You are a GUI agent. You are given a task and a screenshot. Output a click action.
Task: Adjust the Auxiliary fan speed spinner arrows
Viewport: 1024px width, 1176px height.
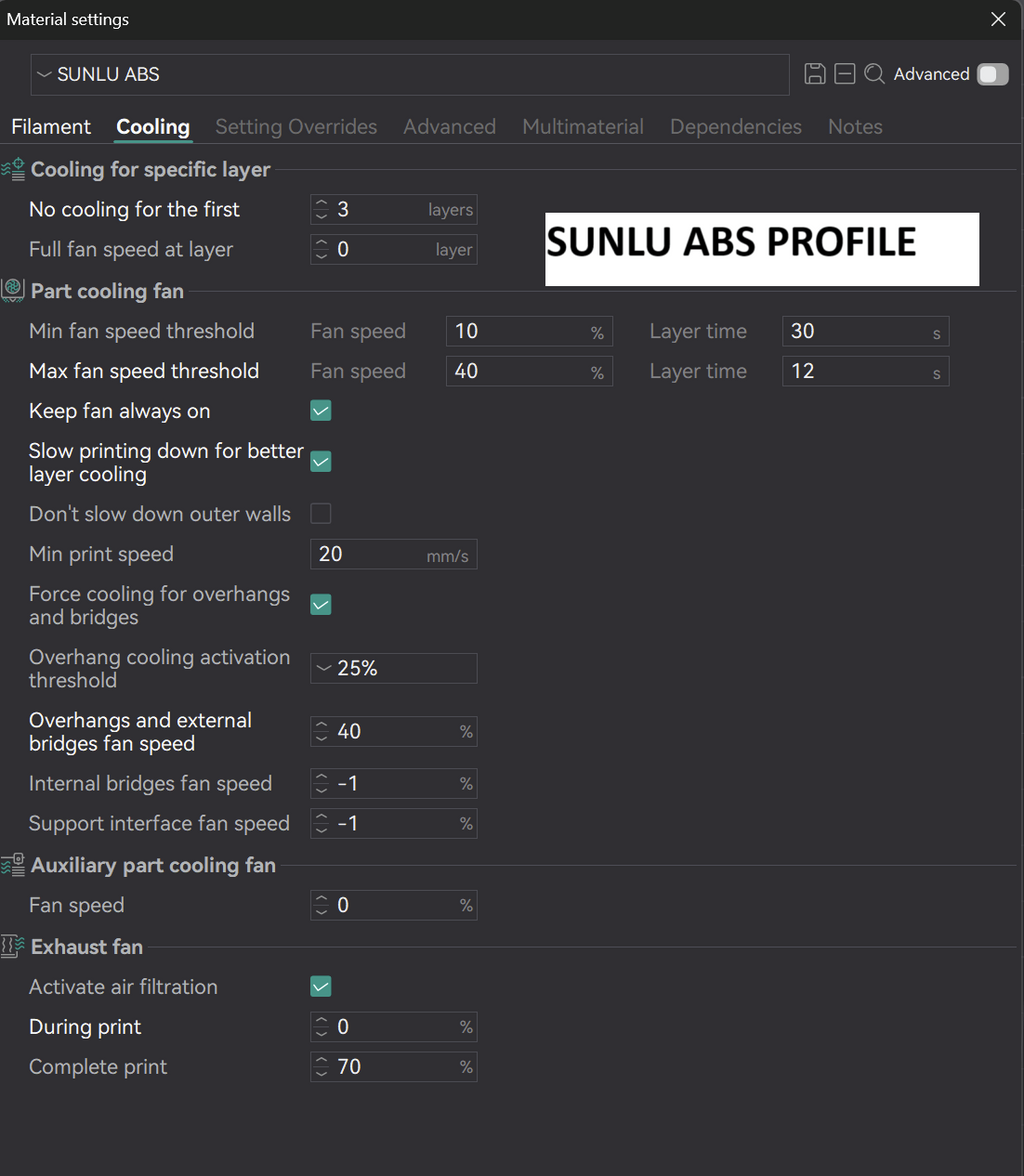click(x=321, y=905)
